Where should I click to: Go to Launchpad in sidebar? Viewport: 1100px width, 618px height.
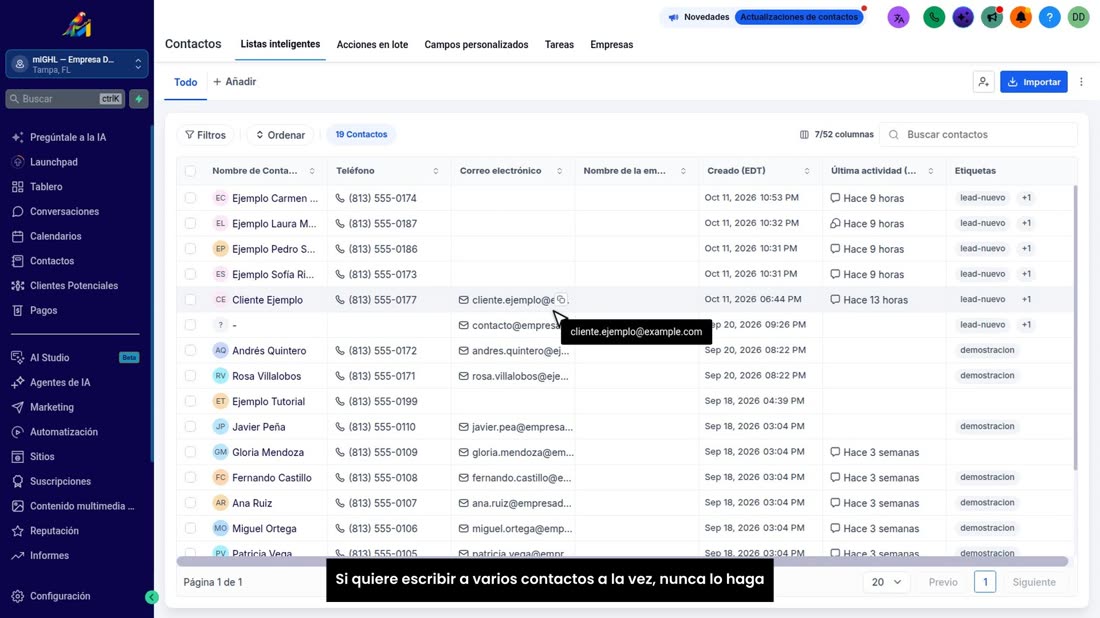coord(53,162)
